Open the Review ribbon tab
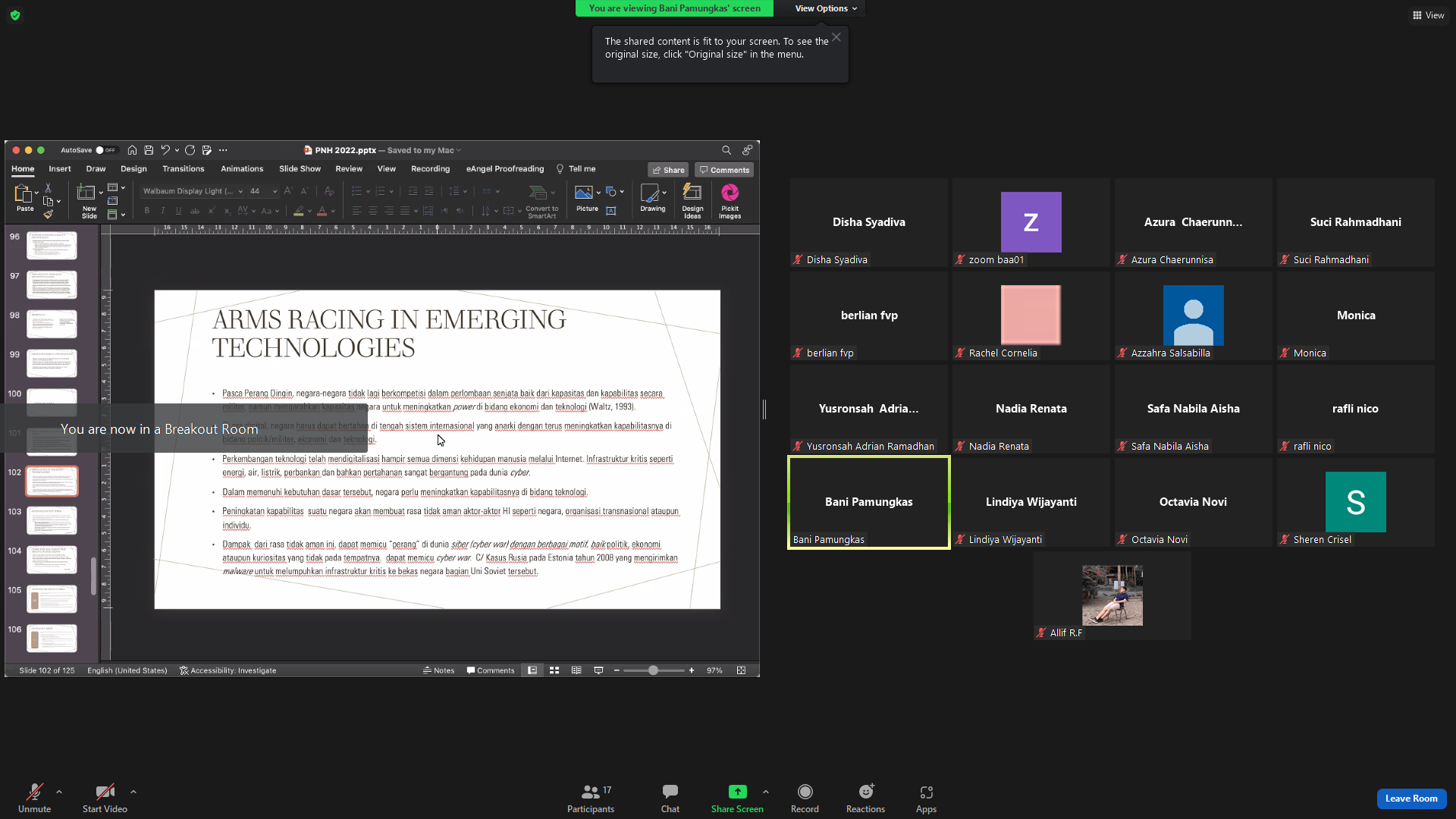 (349, 169)
